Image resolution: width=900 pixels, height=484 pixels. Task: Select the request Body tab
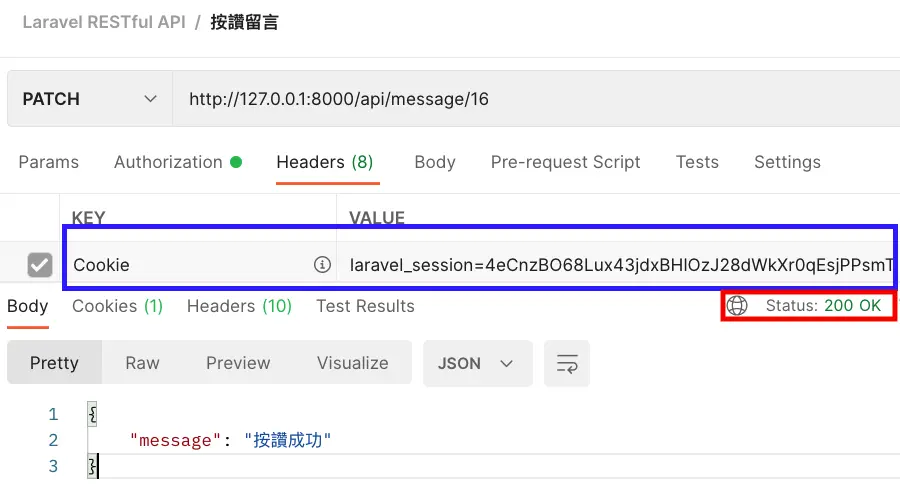click(435, 162)
